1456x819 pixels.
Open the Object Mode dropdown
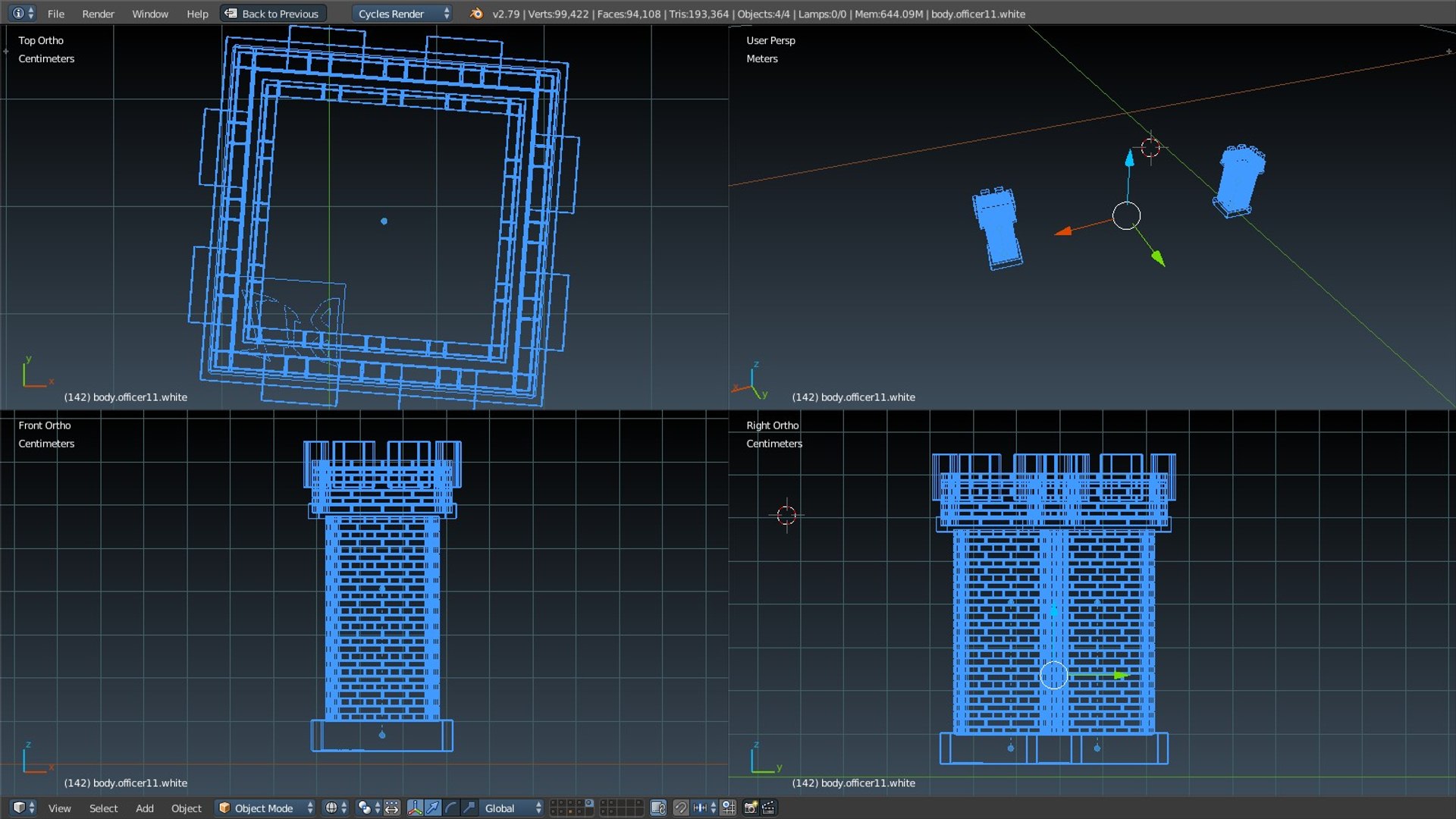[265, 808]
